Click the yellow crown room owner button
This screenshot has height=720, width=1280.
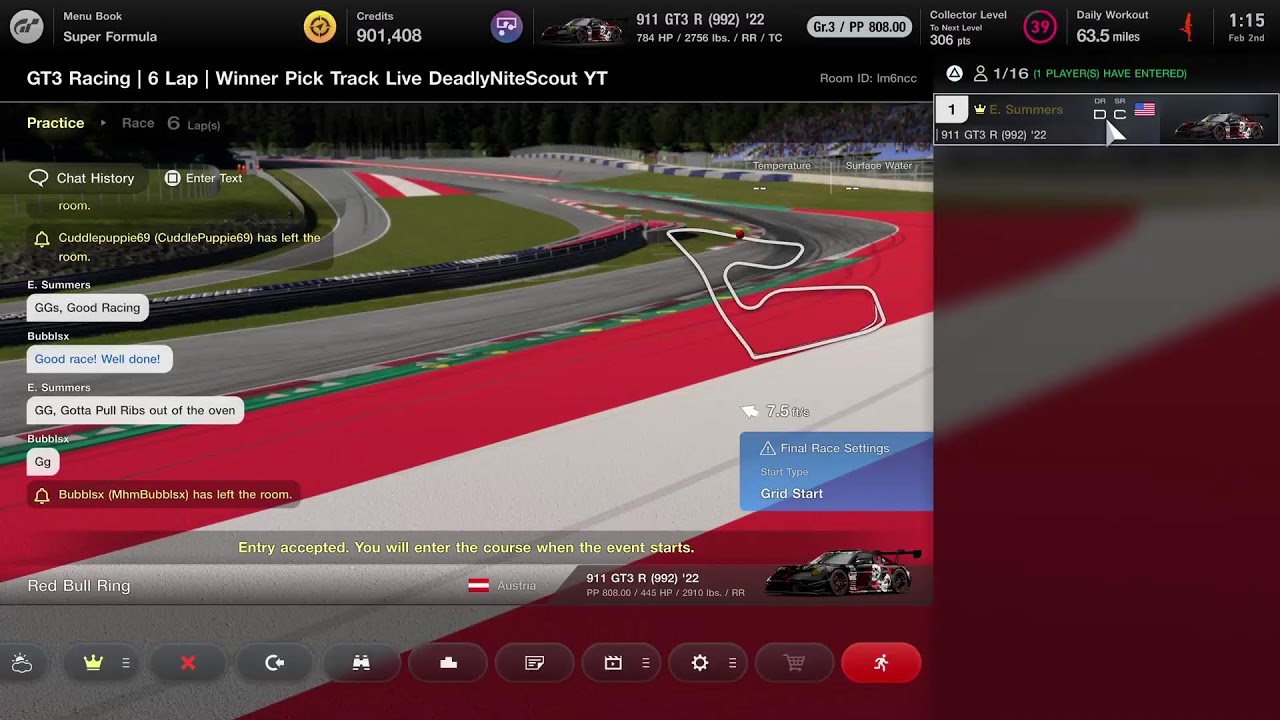(x=94, y=663)
